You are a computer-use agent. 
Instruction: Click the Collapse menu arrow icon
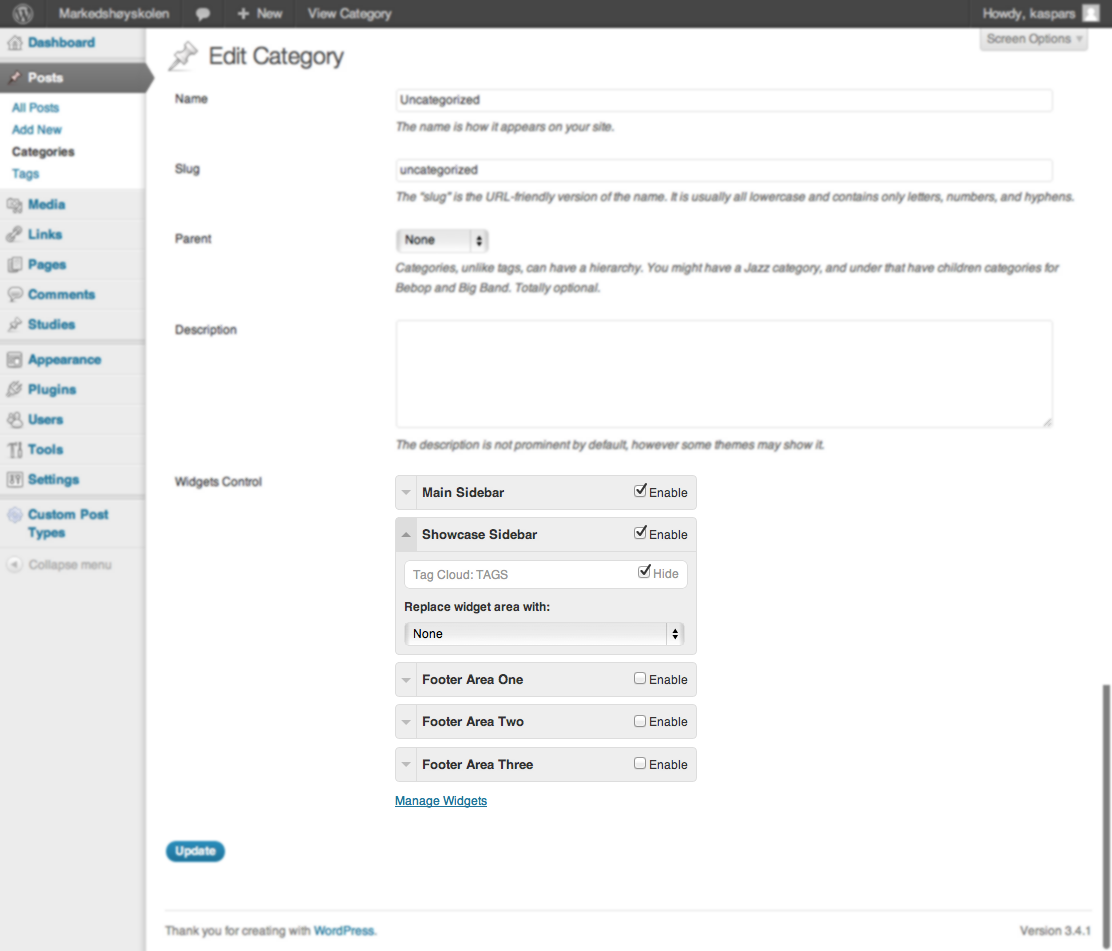pos(14,565)
